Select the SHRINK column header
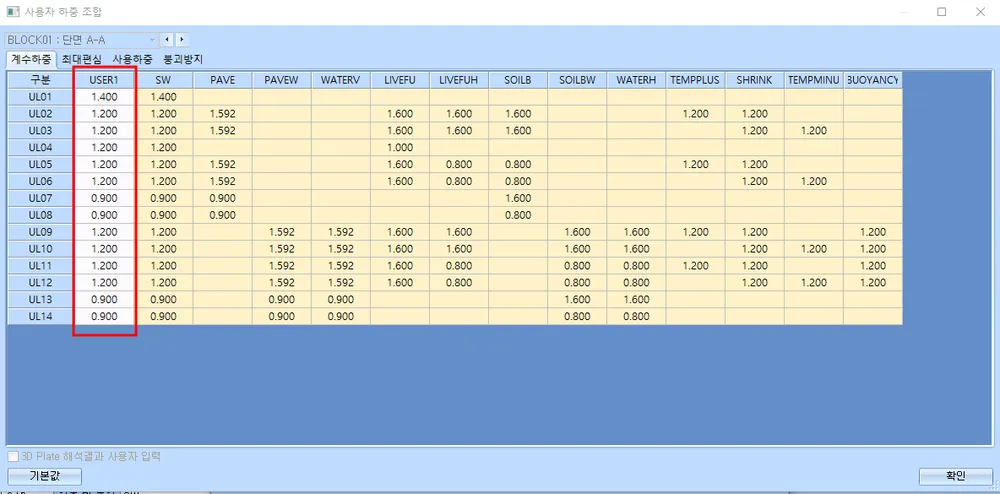The width and height of the screenshot is (1000, 494). (754, 80)
